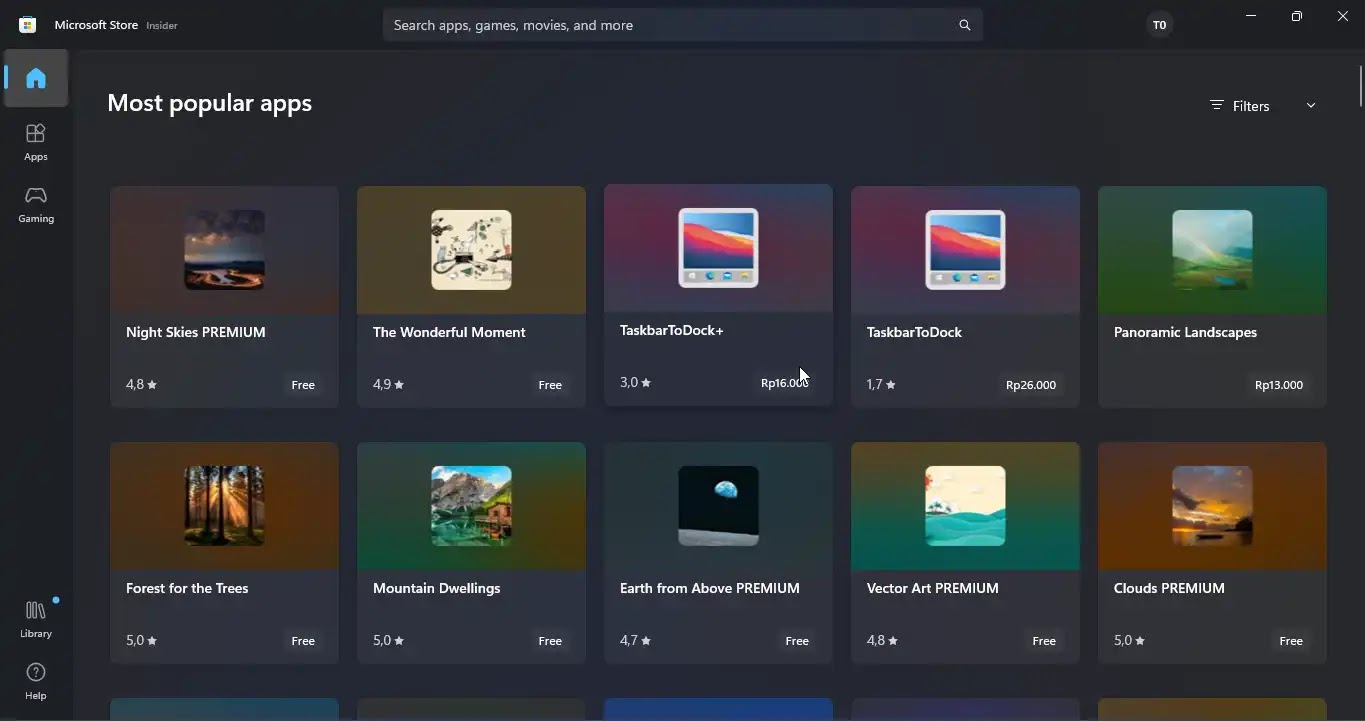This screenshot has width=1365, height=721.
Task: Click the Night Skies PREMIUM app icon
Action: point(224,249)
